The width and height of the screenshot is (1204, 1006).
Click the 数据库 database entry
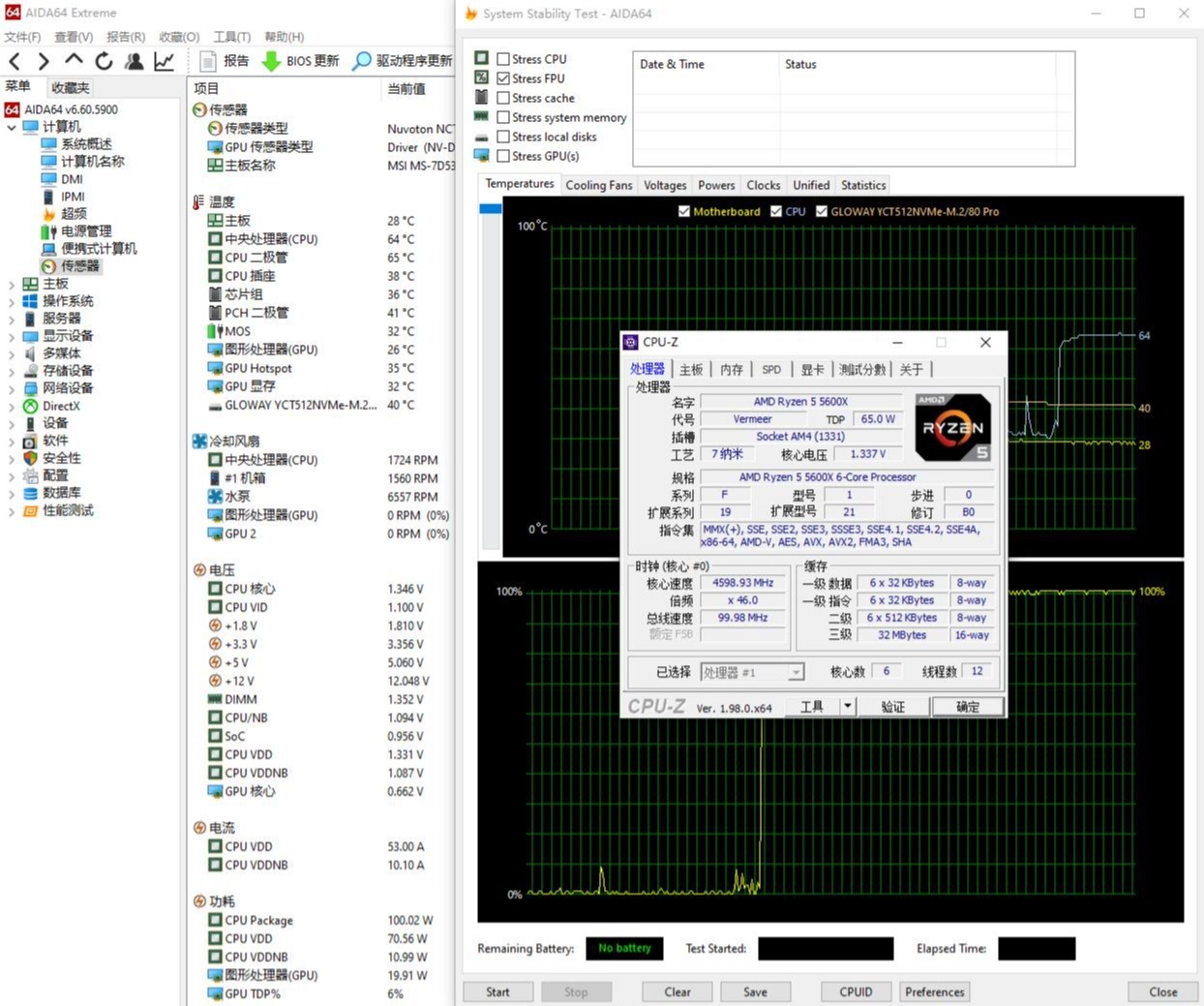[x=51, y=494]
